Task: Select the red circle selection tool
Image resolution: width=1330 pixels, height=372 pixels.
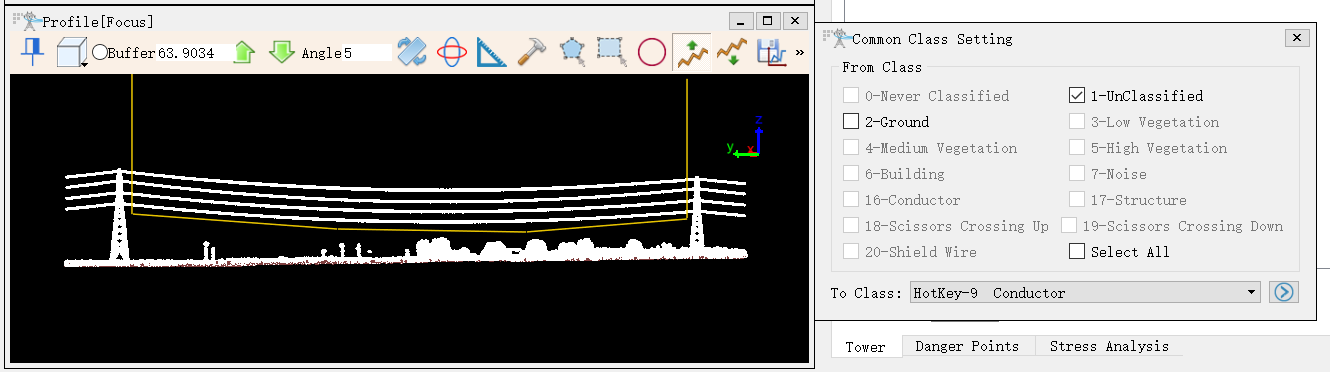Action: coord(651,52)
